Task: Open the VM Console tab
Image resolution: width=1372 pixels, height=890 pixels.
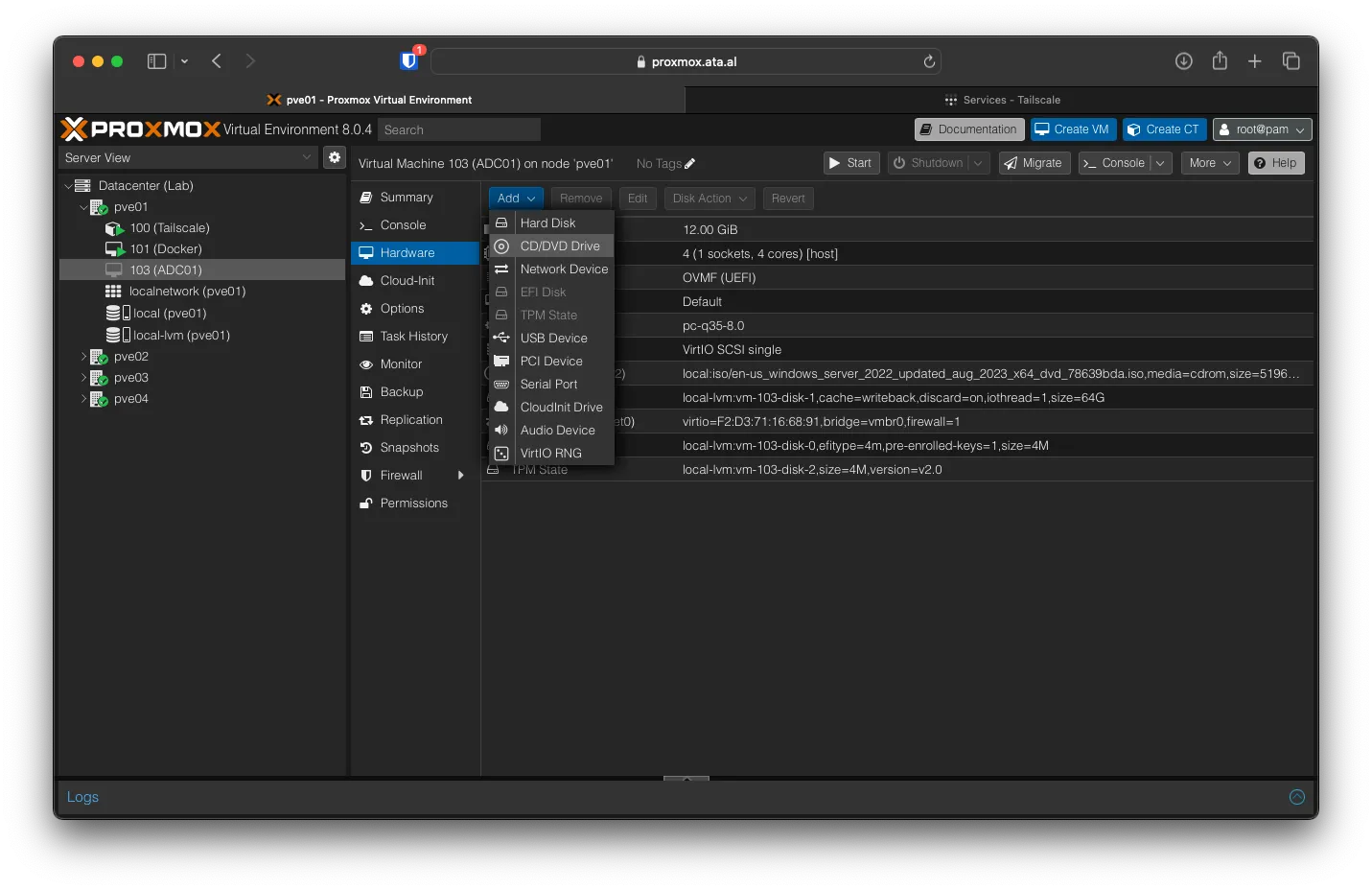Action: [x=415, y=225]
